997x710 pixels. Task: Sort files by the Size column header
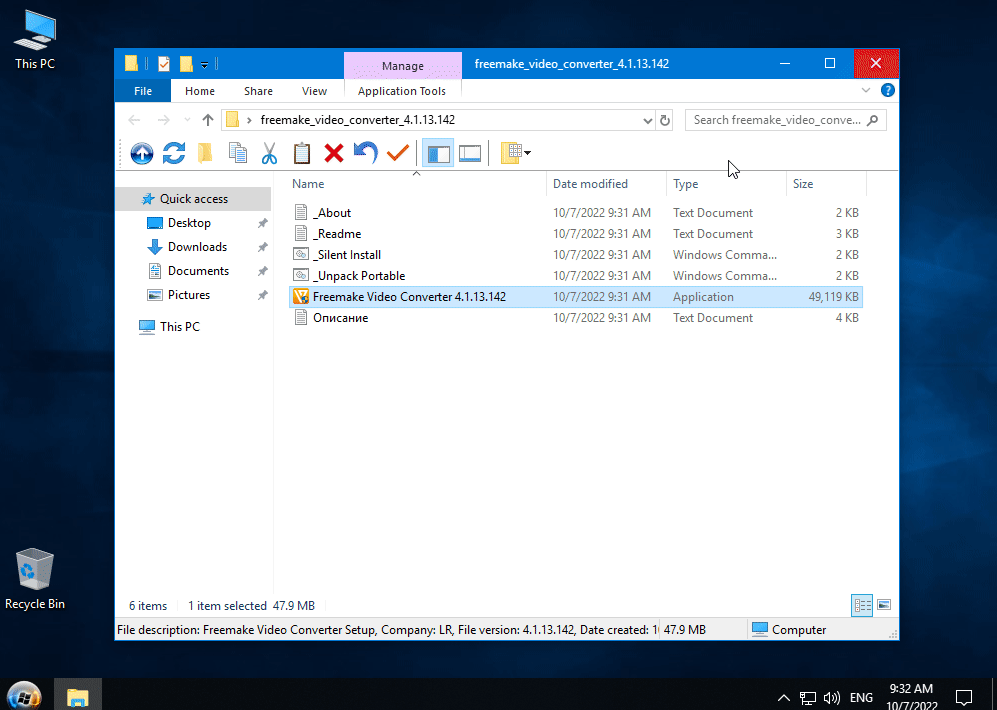[x=802, y=184]
